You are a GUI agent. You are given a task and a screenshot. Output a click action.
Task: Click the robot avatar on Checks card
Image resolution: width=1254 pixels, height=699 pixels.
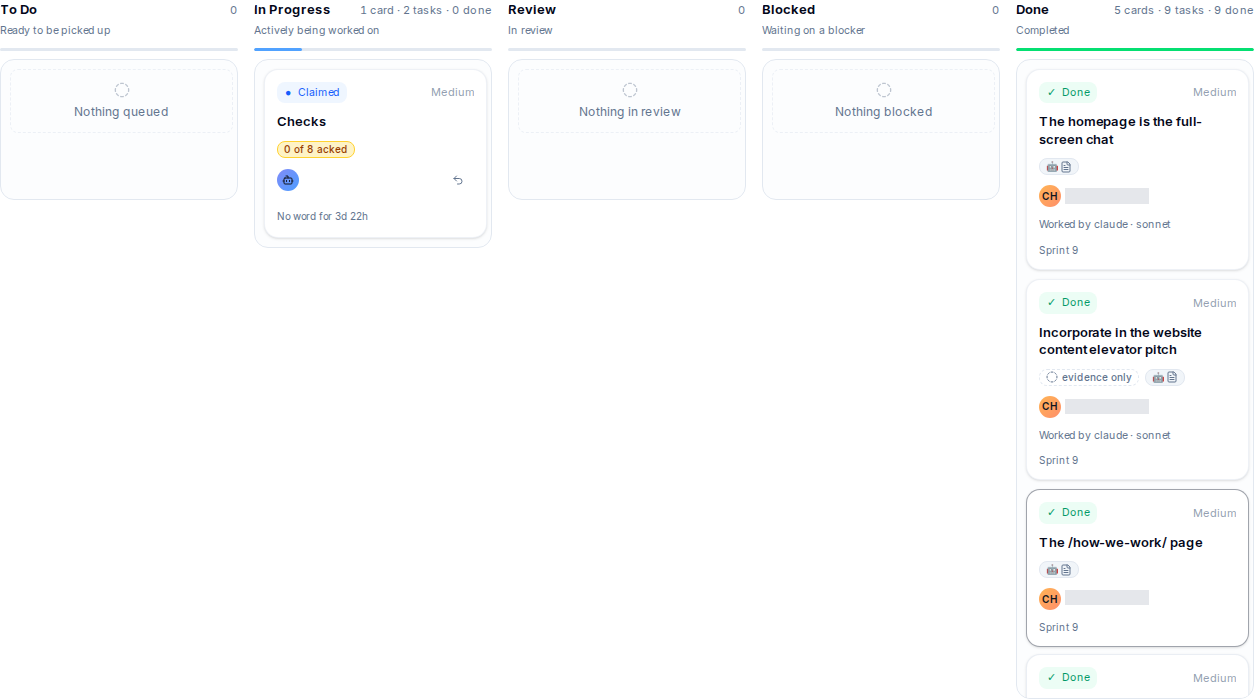tap(288, 180)
